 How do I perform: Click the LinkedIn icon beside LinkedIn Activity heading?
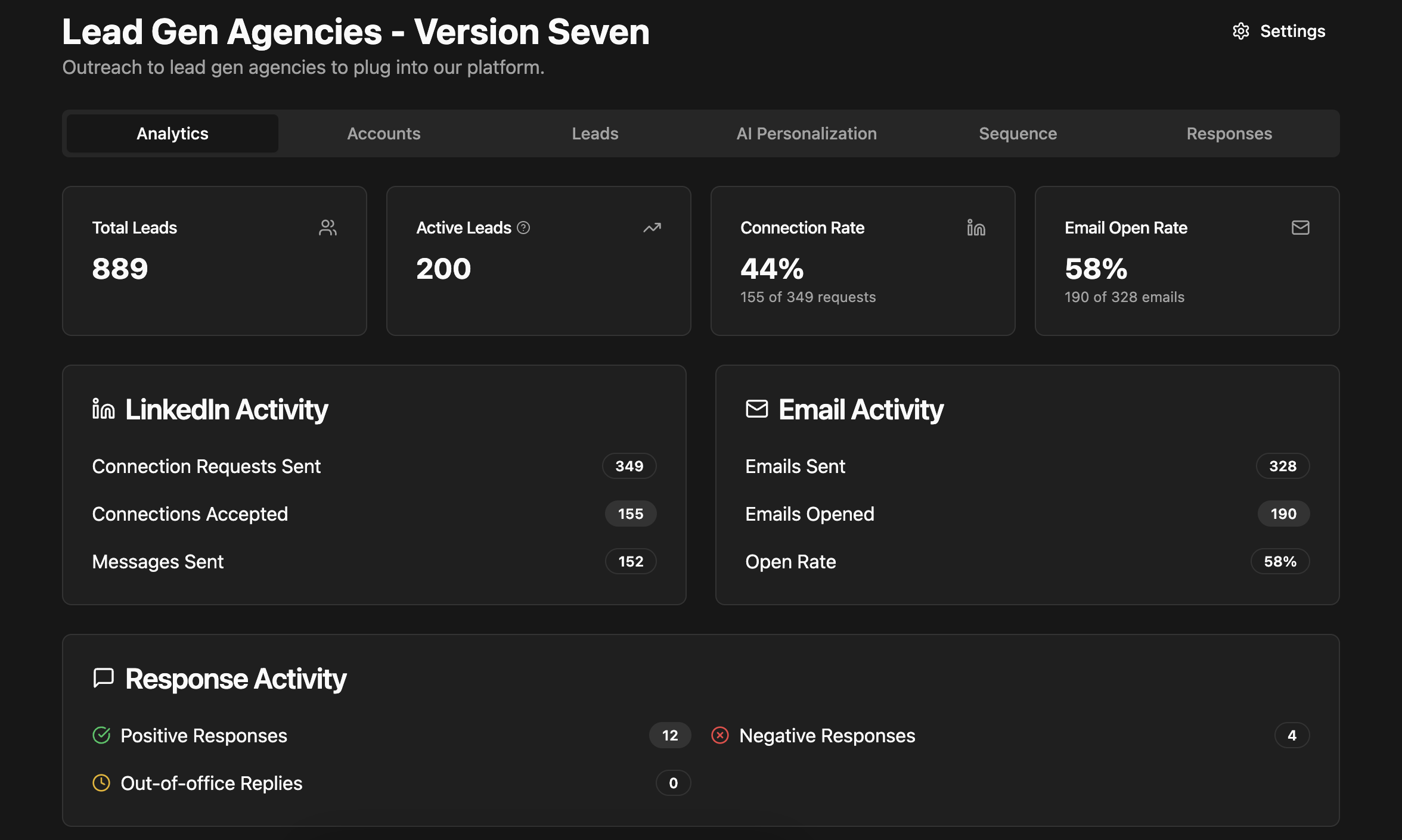pyautogui.click(x=103, y=409)
